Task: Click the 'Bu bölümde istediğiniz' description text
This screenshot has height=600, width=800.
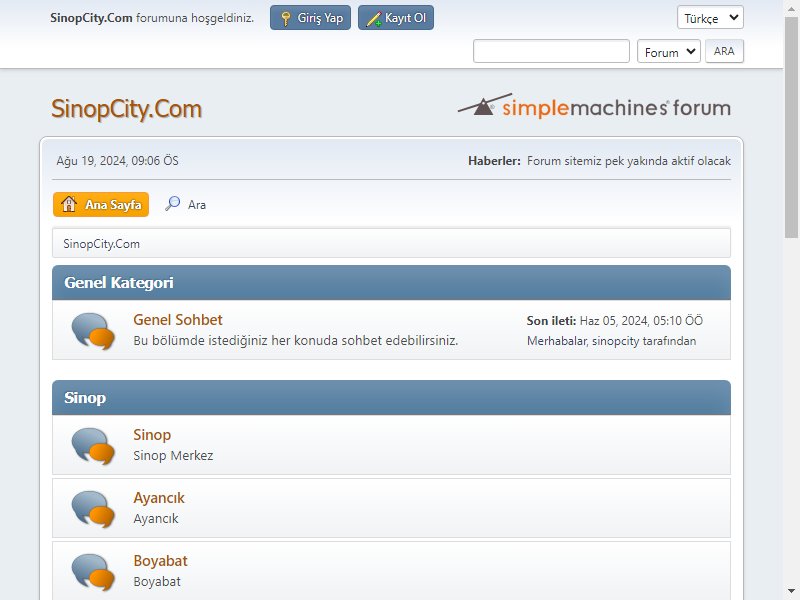Action: point(296,340)
